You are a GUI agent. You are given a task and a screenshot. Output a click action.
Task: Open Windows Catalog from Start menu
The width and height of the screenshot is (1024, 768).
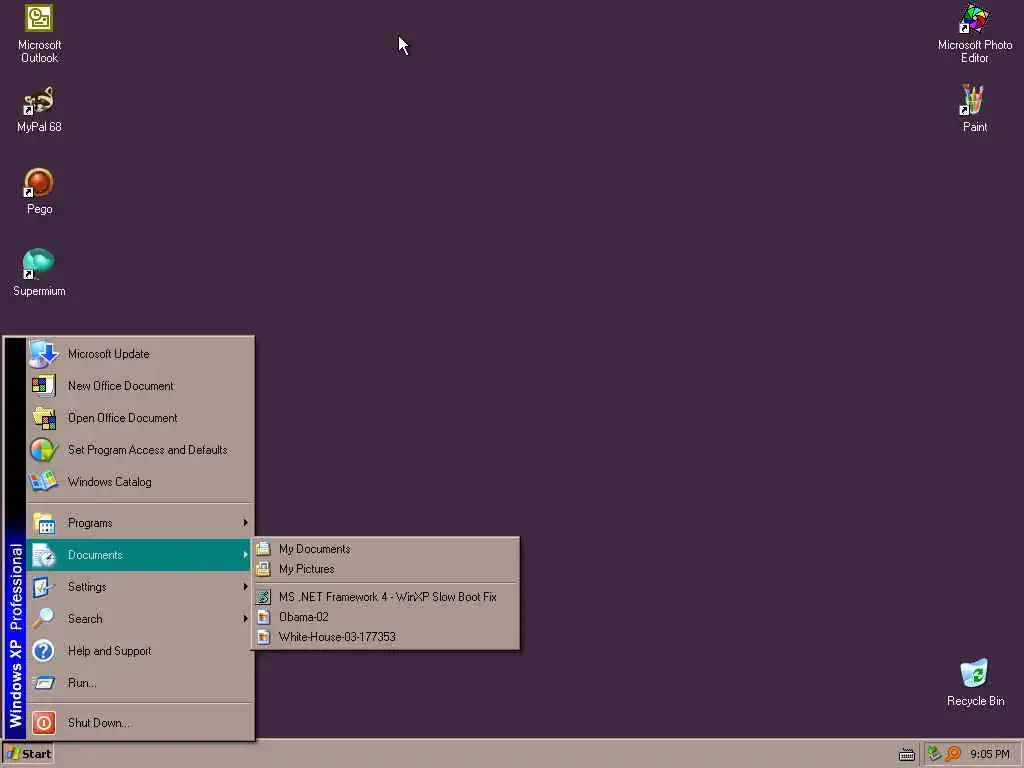[140, 482]
